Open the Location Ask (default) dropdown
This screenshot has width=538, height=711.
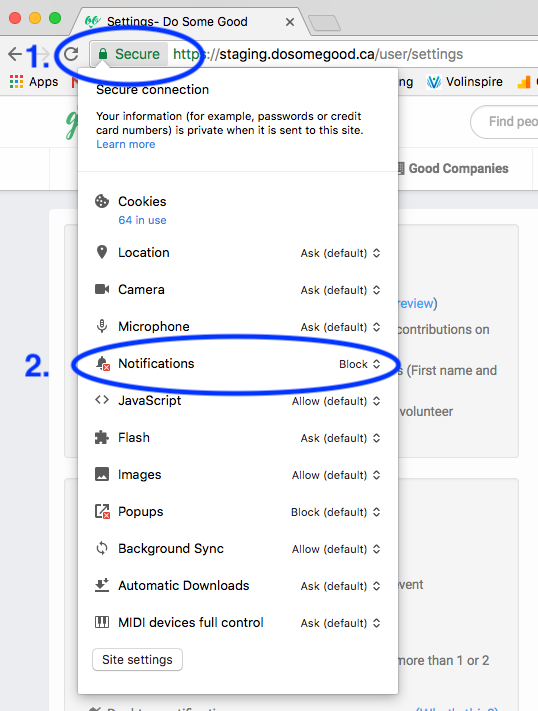340,253
